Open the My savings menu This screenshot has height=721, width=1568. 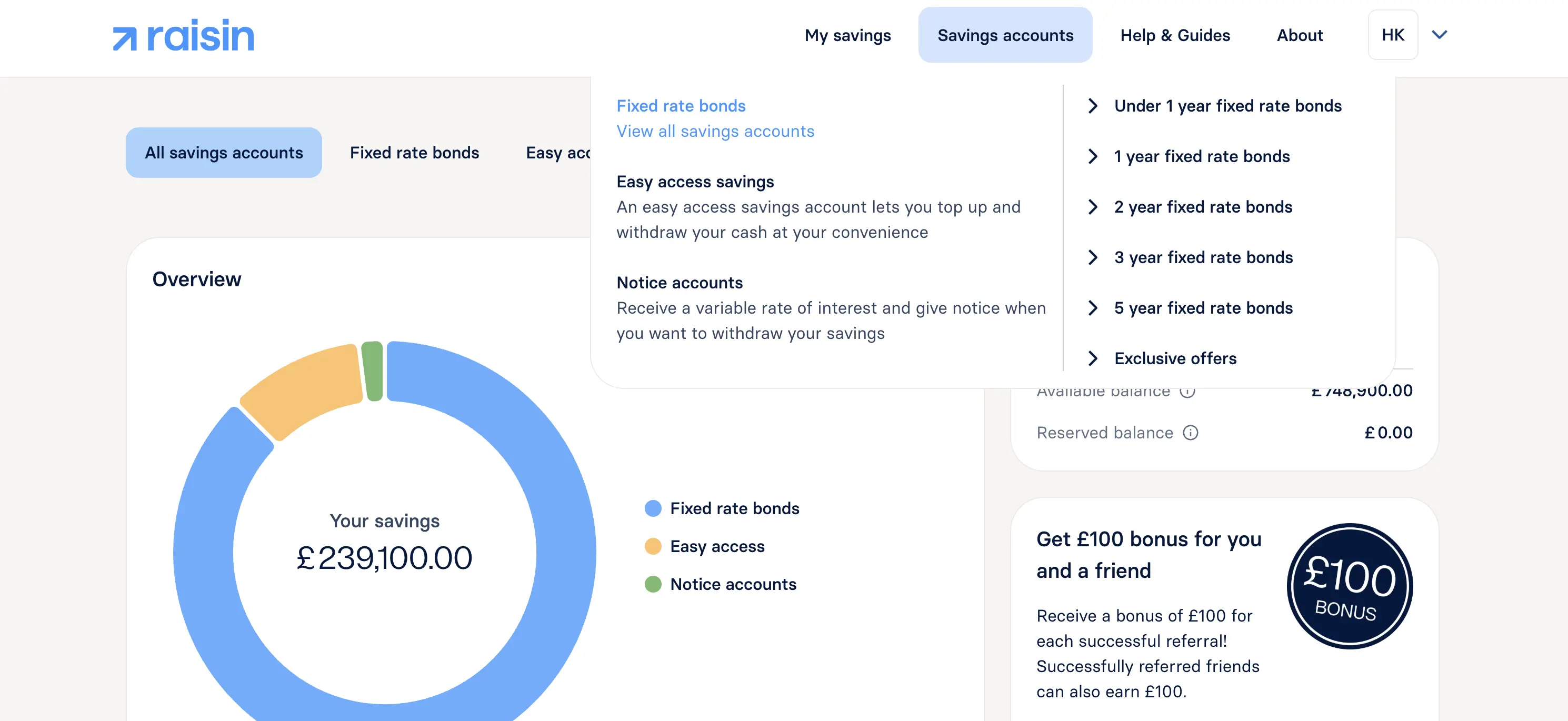click(x=847, y=35)
